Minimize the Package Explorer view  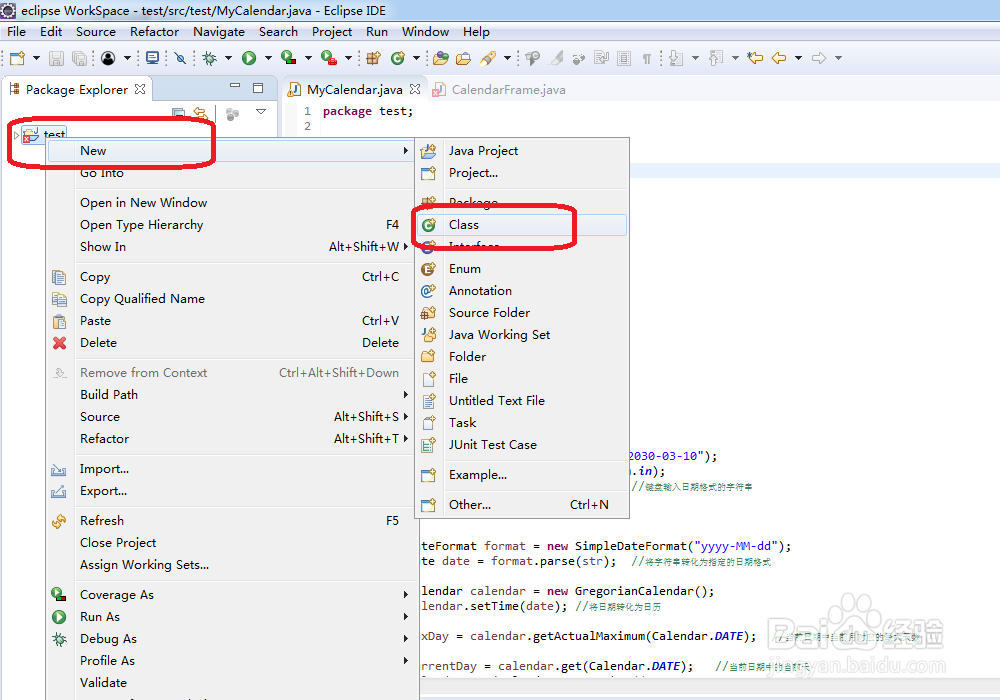235,87
